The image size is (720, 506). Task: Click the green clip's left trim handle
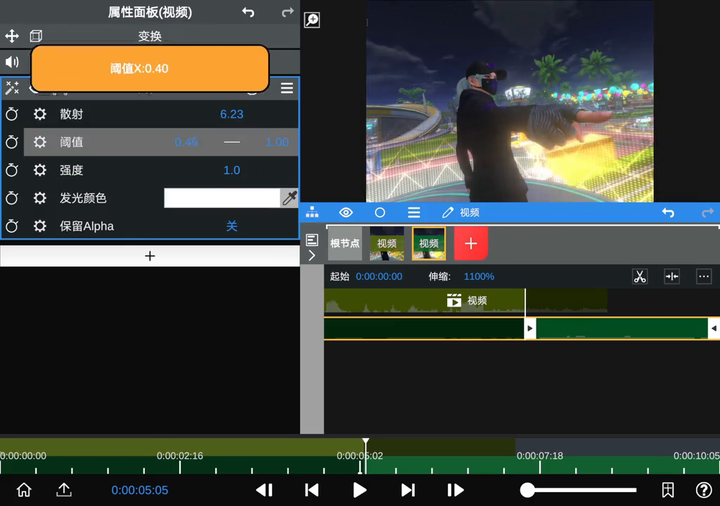point(530,328)
